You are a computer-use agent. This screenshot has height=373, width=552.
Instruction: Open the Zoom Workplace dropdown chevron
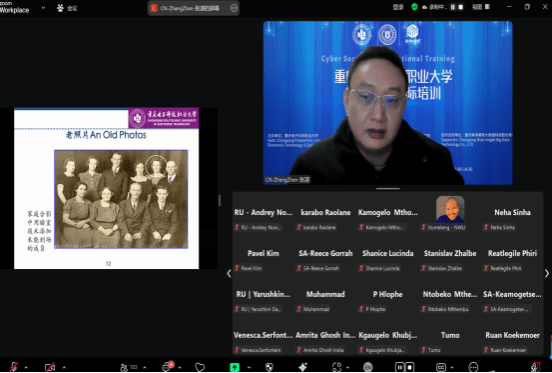point(43,7)
